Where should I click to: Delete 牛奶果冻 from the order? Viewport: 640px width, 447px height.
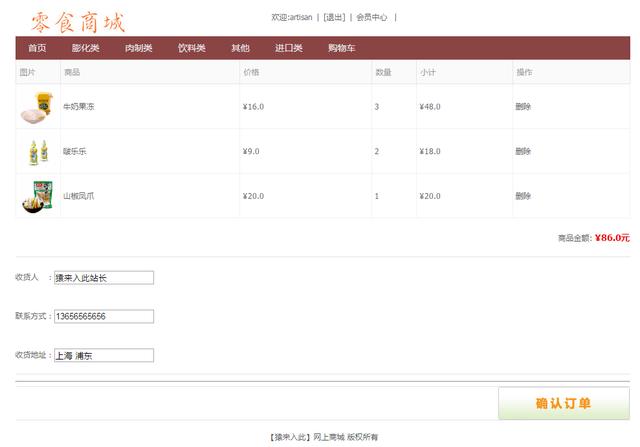523,106
